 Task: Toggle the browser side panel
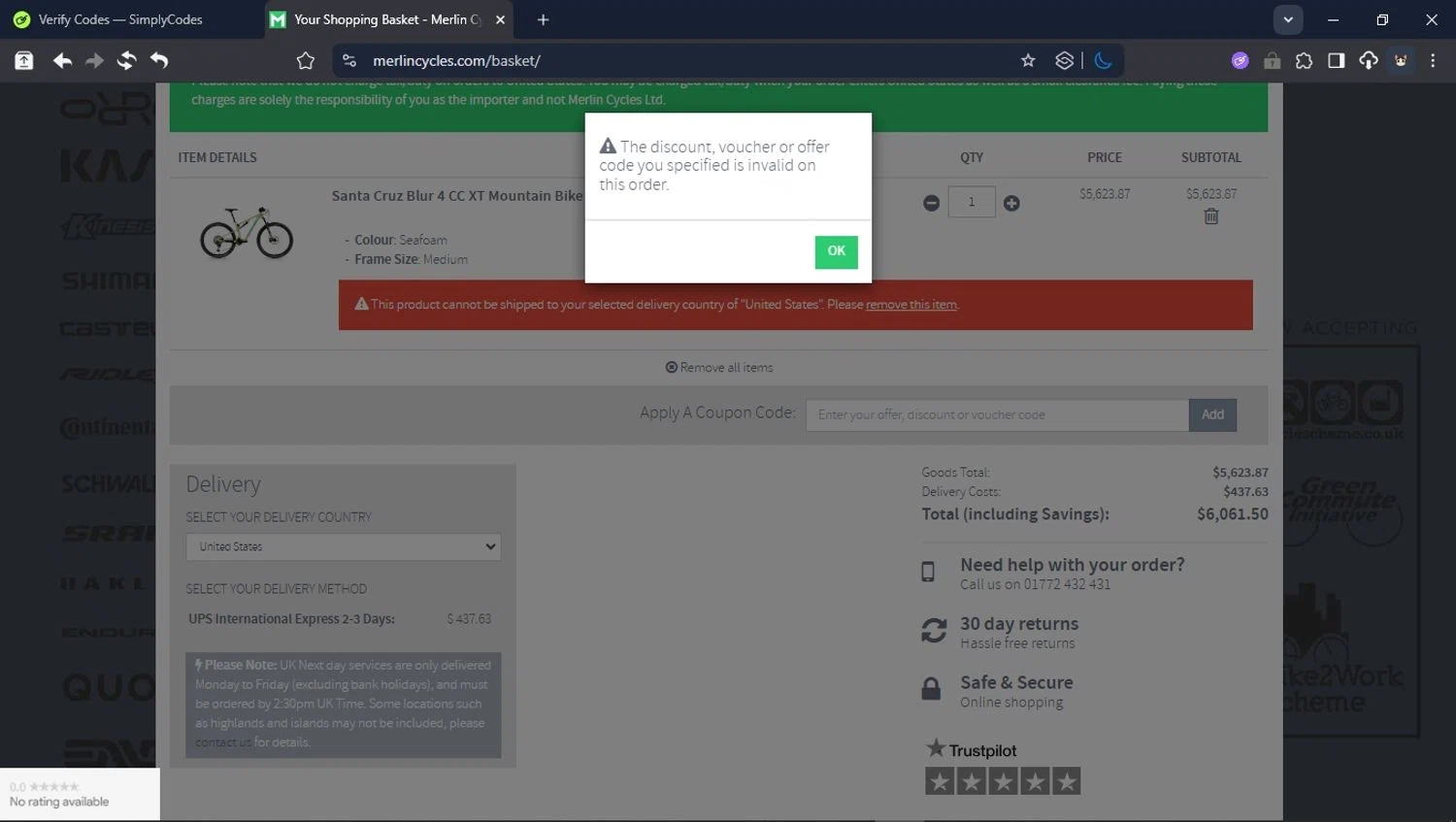click(1336, 61)
